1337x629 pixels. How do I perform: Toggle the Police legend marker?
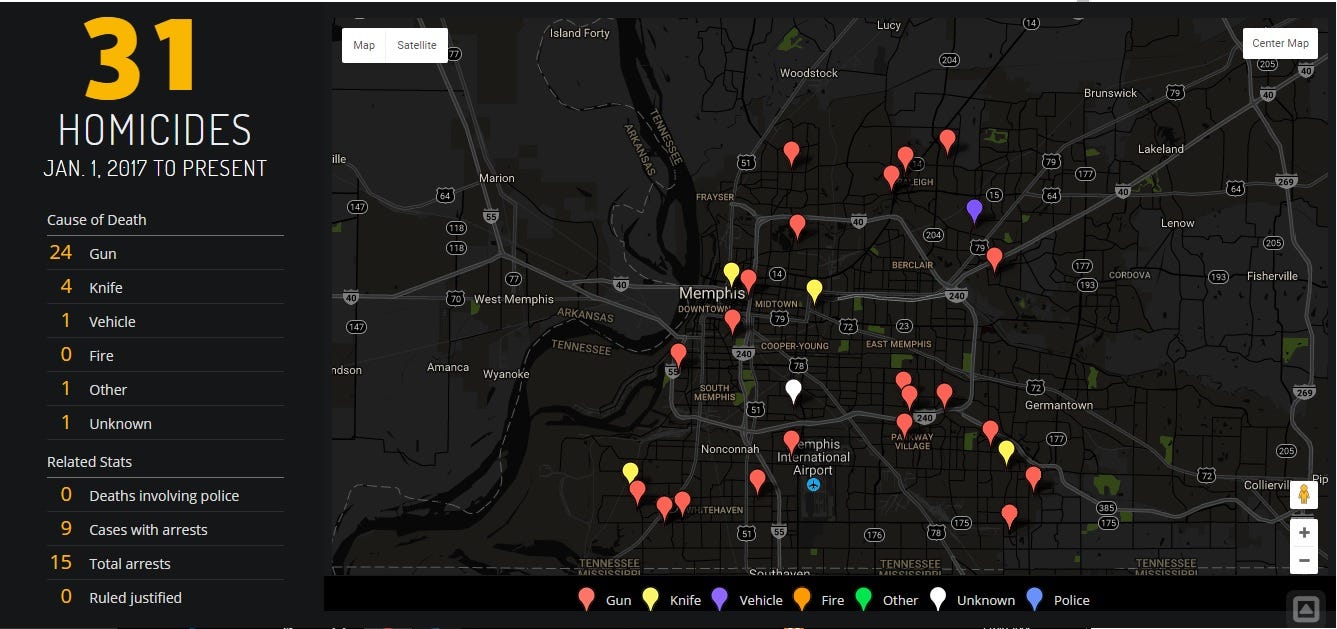pyautogui.click(x=1035, y=599)
